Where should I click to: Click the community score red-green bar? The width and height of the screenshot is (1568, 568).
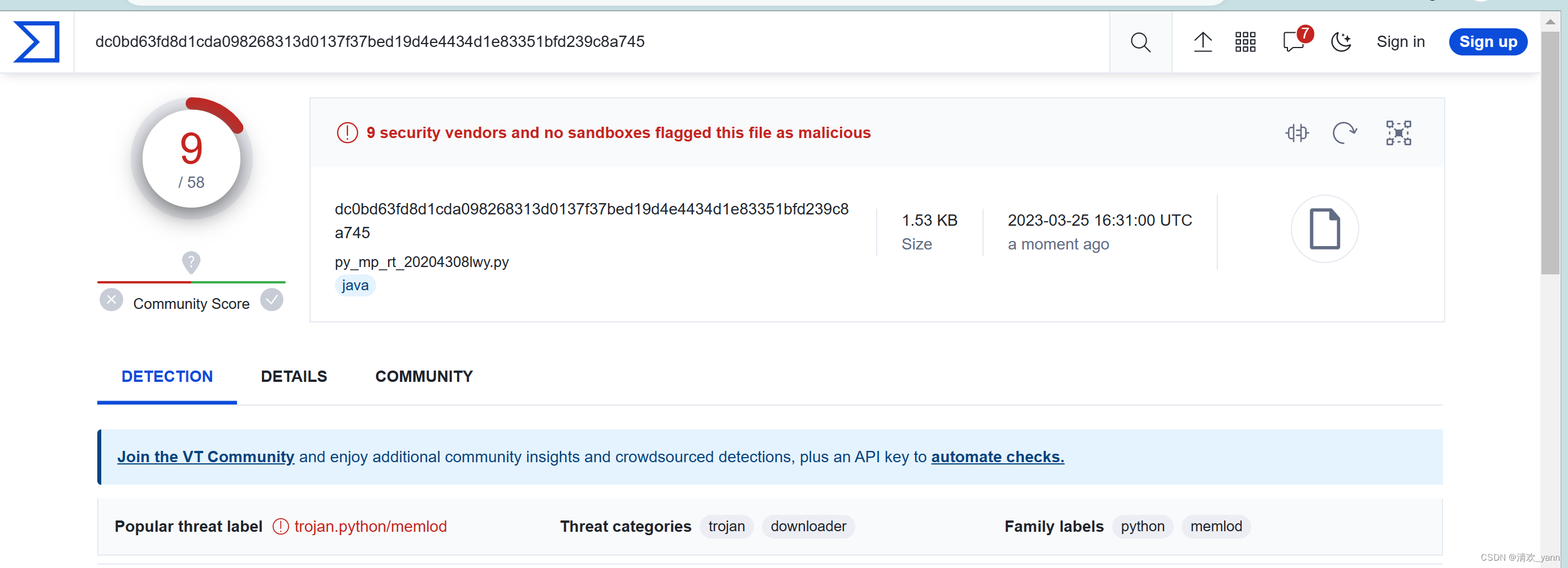tap(191, 282)
